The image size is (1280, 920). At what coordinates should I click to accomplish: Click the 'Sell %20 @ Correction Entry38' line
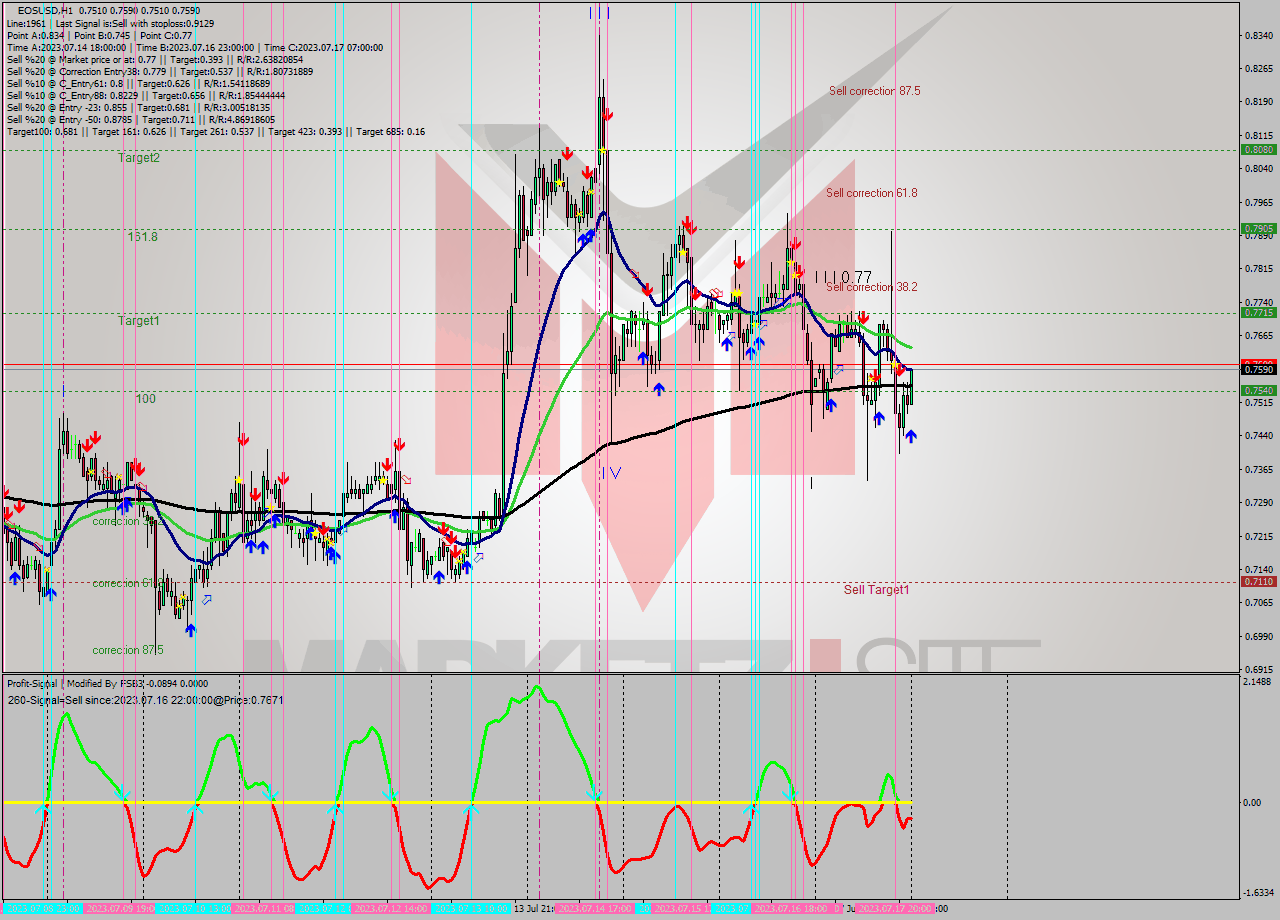(x=160, y=71)
